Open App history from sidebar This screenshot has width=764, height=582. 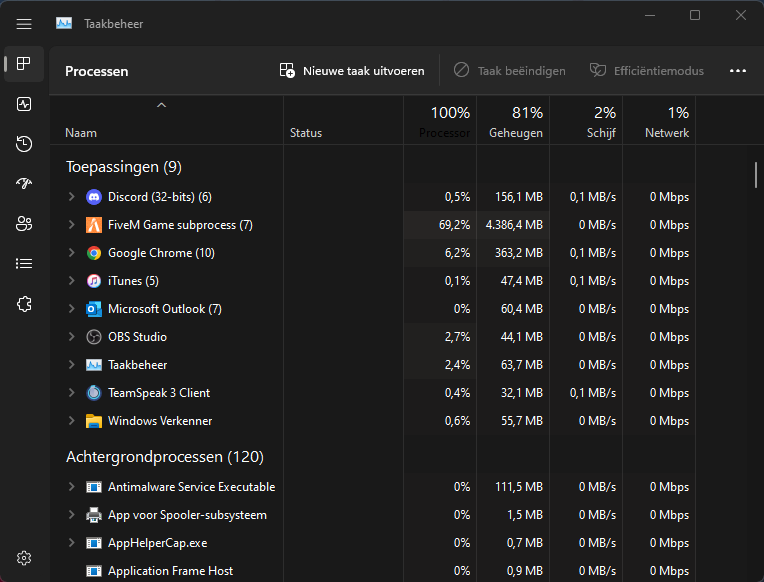(24, 144)
